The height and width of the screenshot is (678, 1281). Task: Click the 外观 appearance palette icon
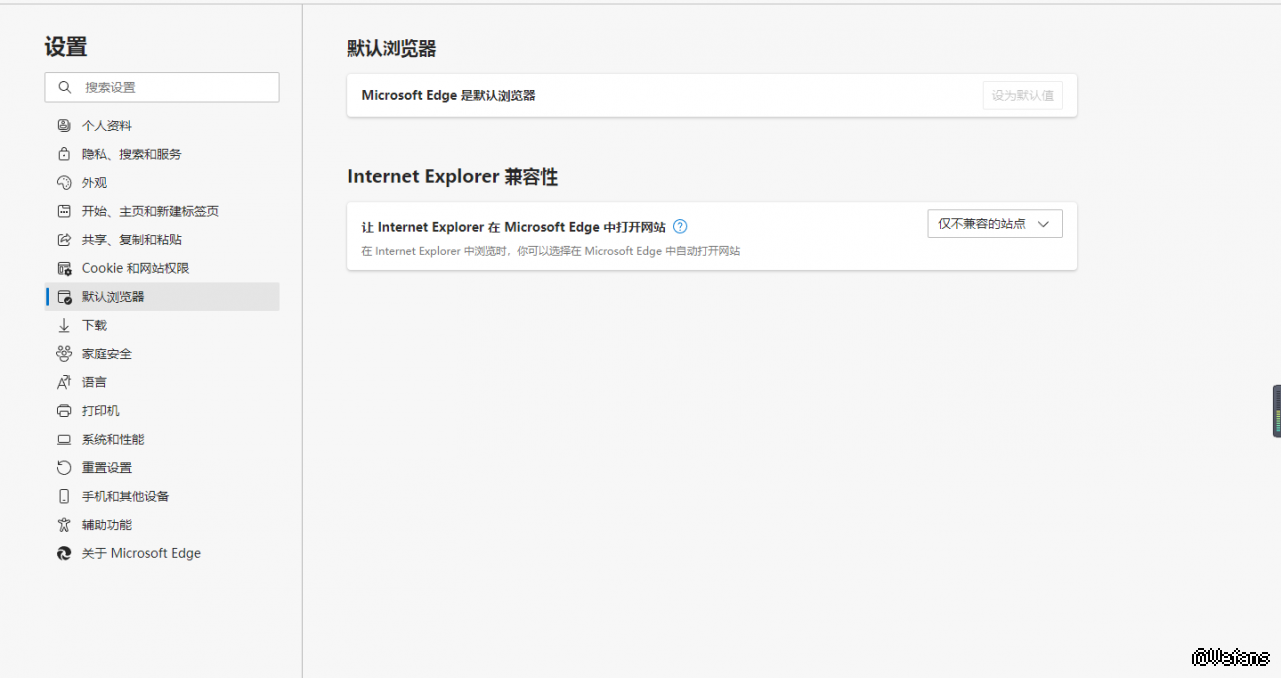point(64,183)
